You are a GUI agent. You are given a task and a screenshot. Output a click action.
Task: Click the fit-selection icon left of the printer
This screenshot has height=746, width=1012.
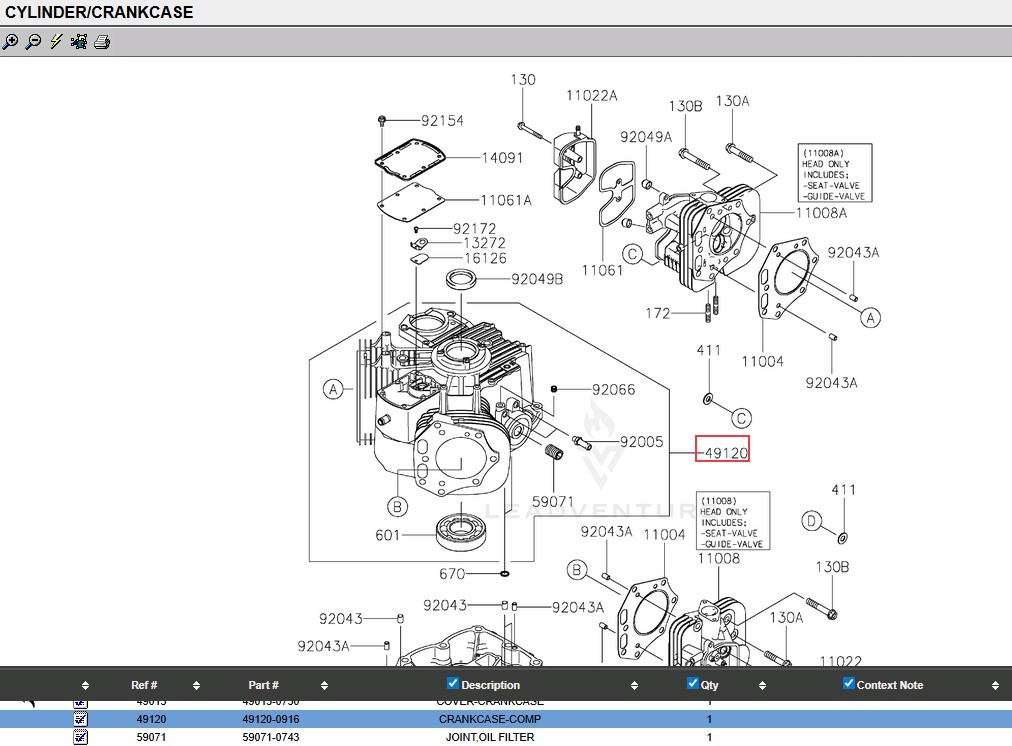(x=79, y=42)
